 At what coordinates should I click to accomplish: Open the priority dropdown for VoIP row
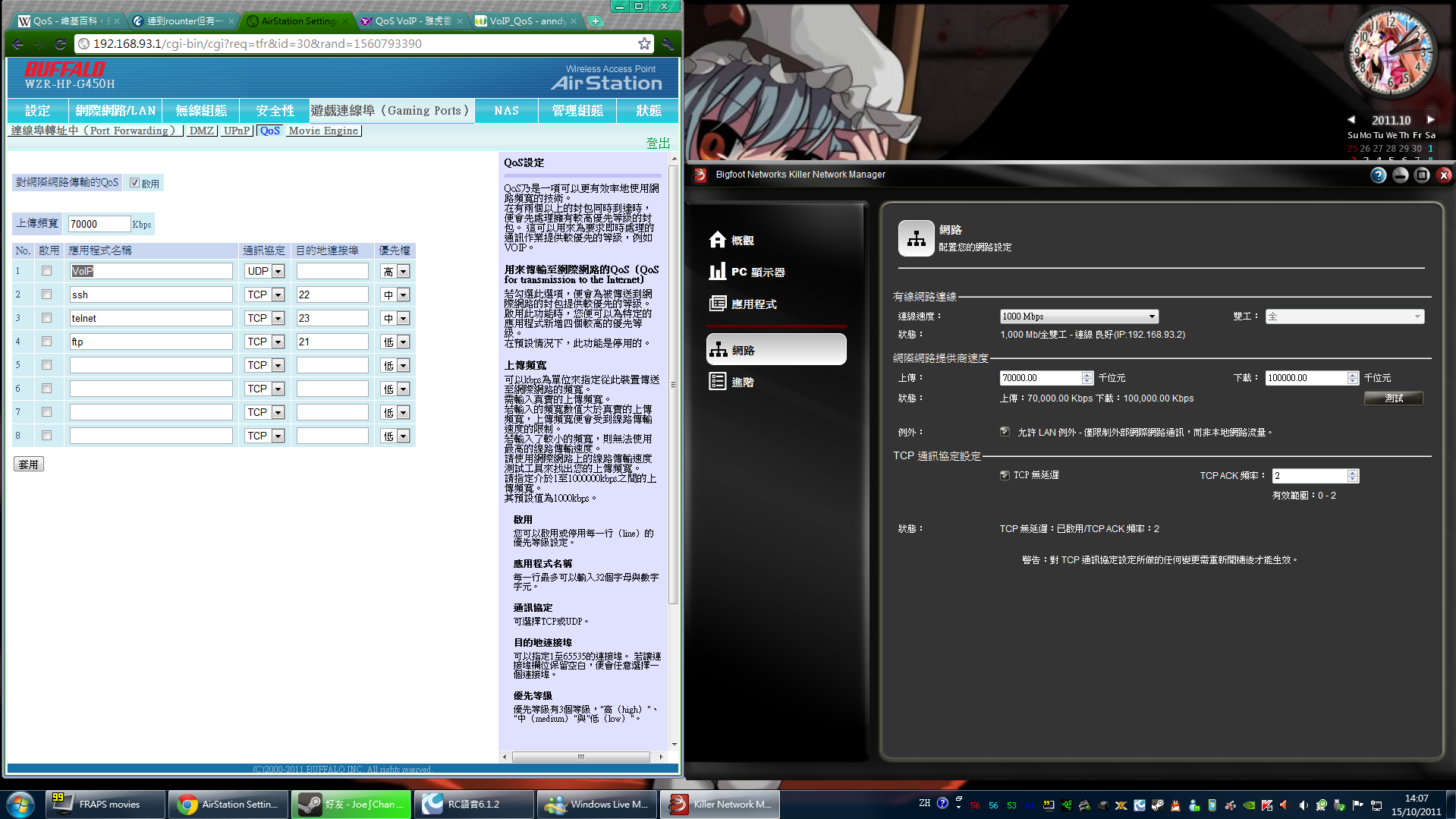tap(395, 271)
